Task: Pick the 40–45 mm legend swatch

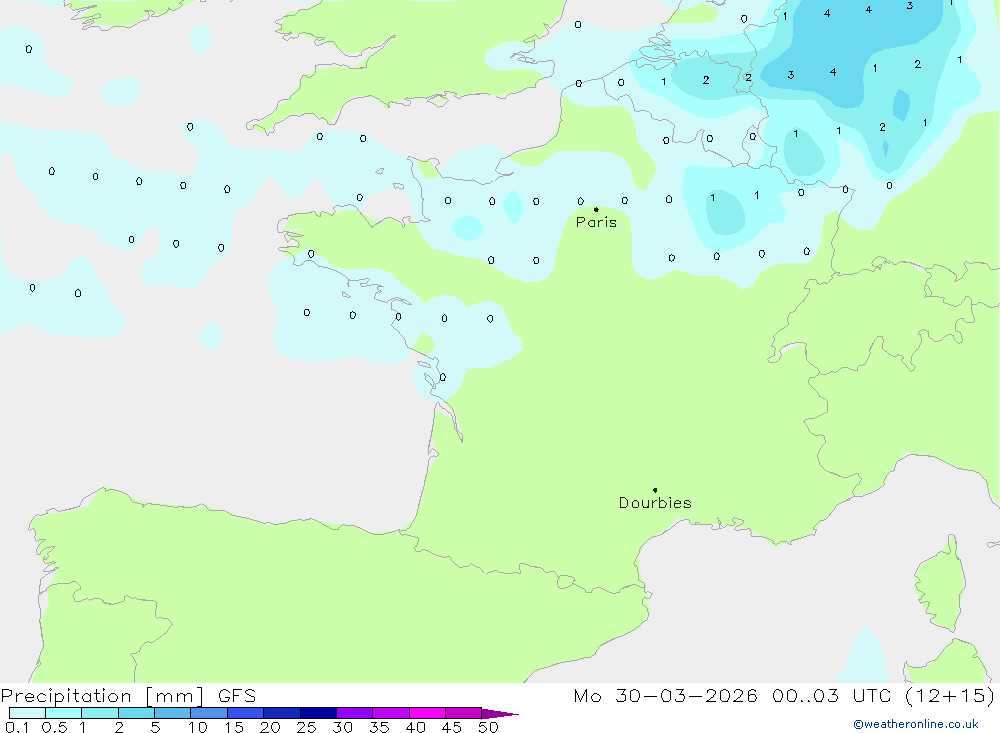Action: [427, 713]
